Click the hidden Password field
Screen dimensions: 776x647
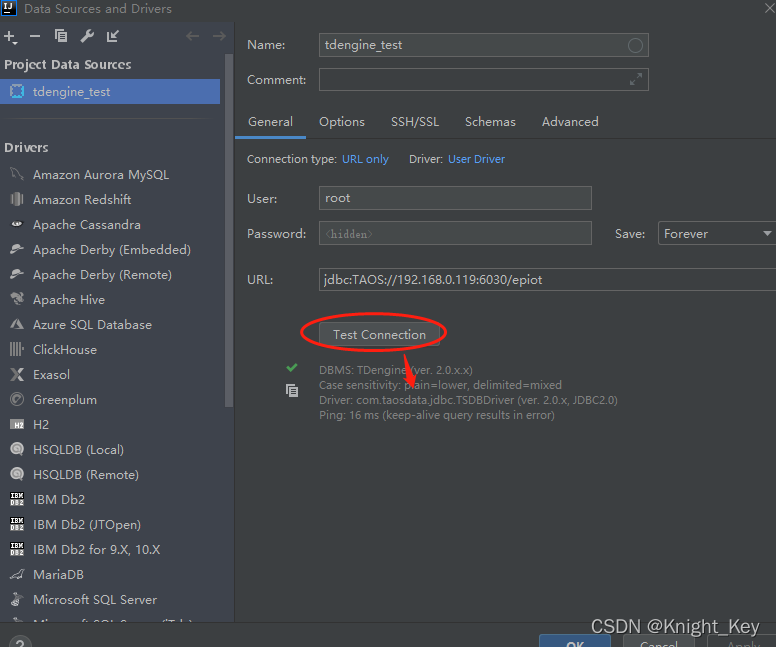tap(455, 233)
